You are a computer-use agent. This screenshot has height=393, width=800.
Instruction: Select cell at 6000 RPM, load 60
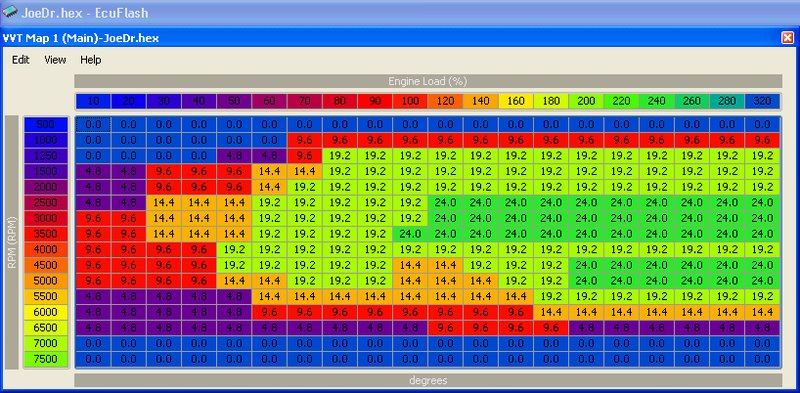[x=269, y=312]
